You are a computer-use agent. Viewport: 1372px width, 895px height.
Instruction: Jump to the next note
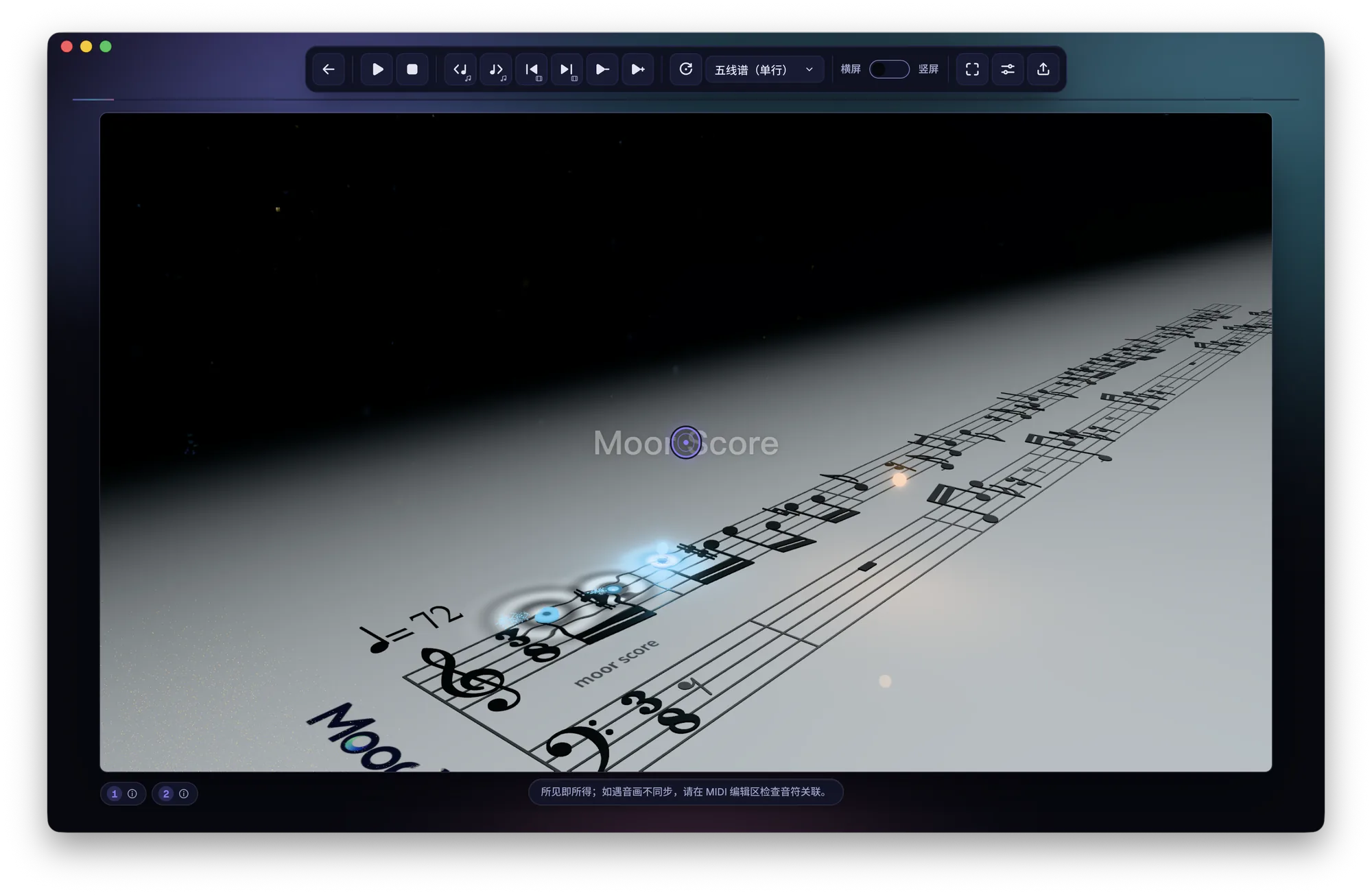(x=496, y=69)
